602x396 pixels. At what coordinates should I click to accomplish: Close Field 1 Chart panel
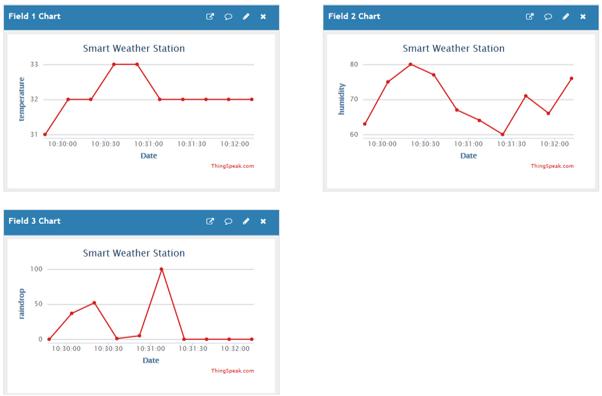point(263,17)
